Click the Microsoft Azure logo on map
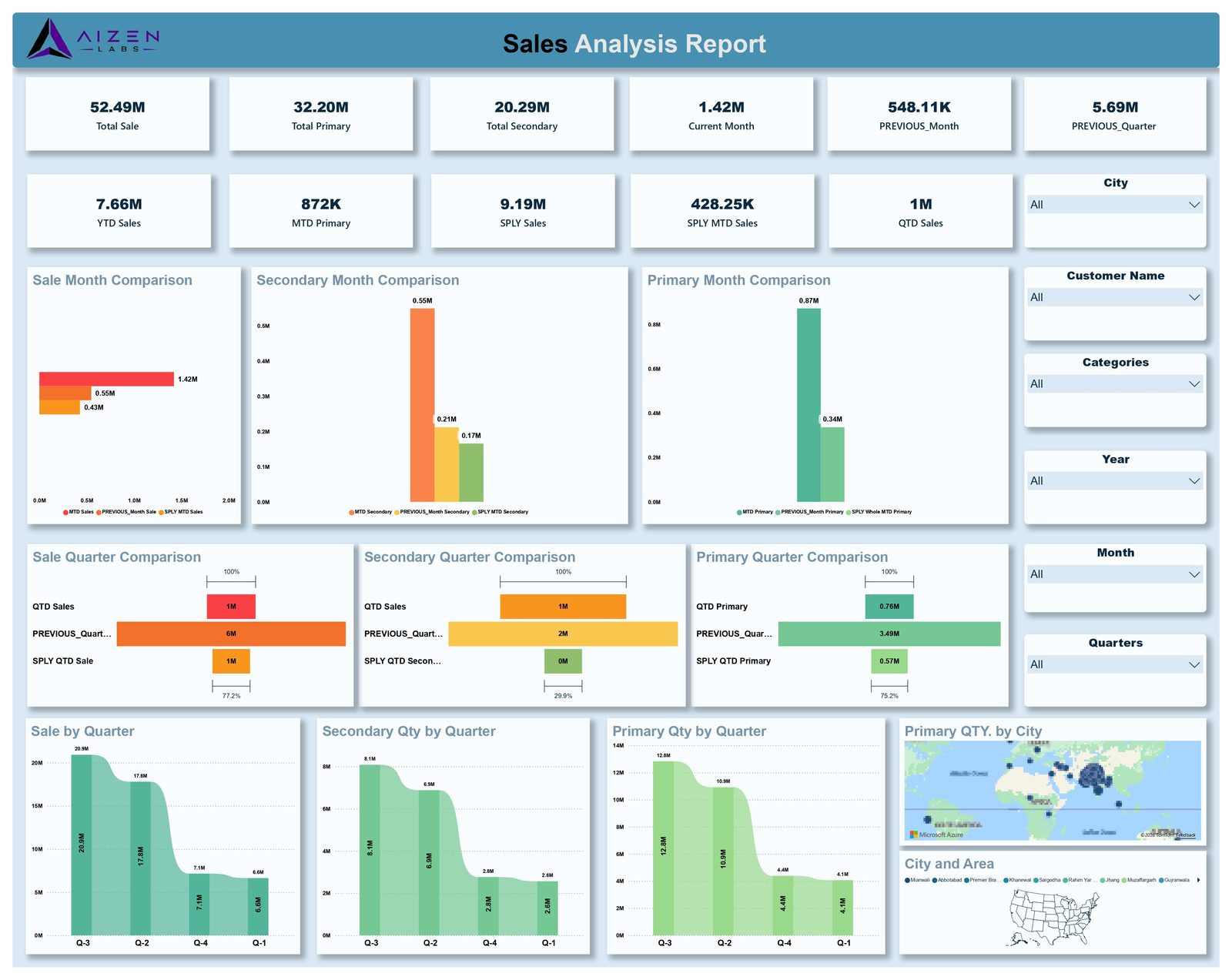 (936, 835)
